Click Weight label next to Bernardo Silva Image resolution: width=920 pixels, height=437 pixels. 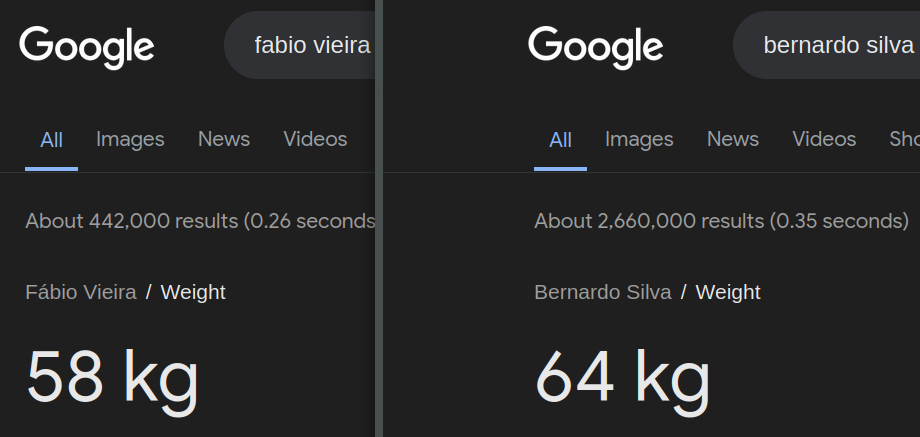pyautogui.click(x=728, y=292)
